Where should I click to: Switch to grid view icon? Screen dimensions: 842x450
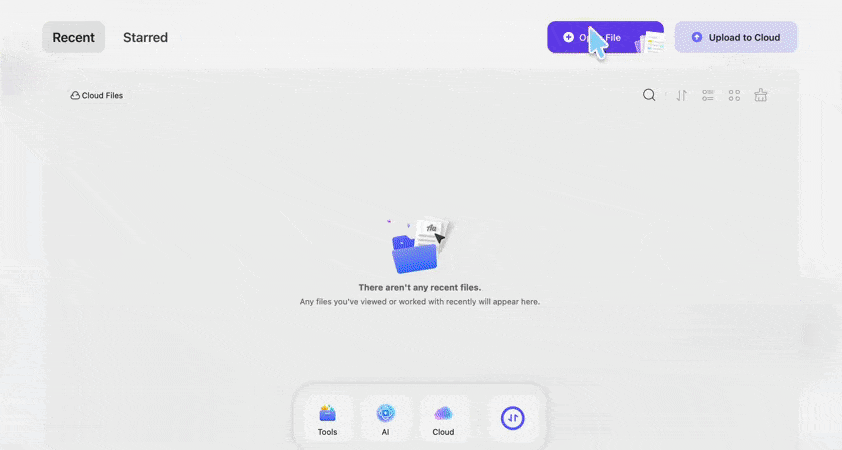pos(734,96)
